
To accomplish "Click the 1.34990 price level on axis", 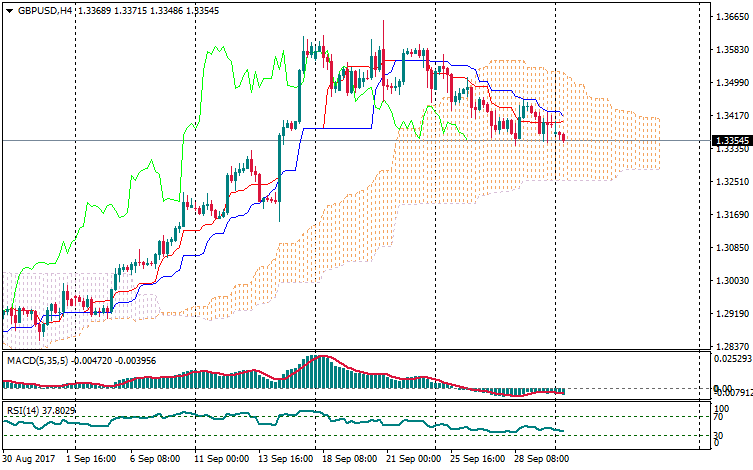I will click(728, 83).
